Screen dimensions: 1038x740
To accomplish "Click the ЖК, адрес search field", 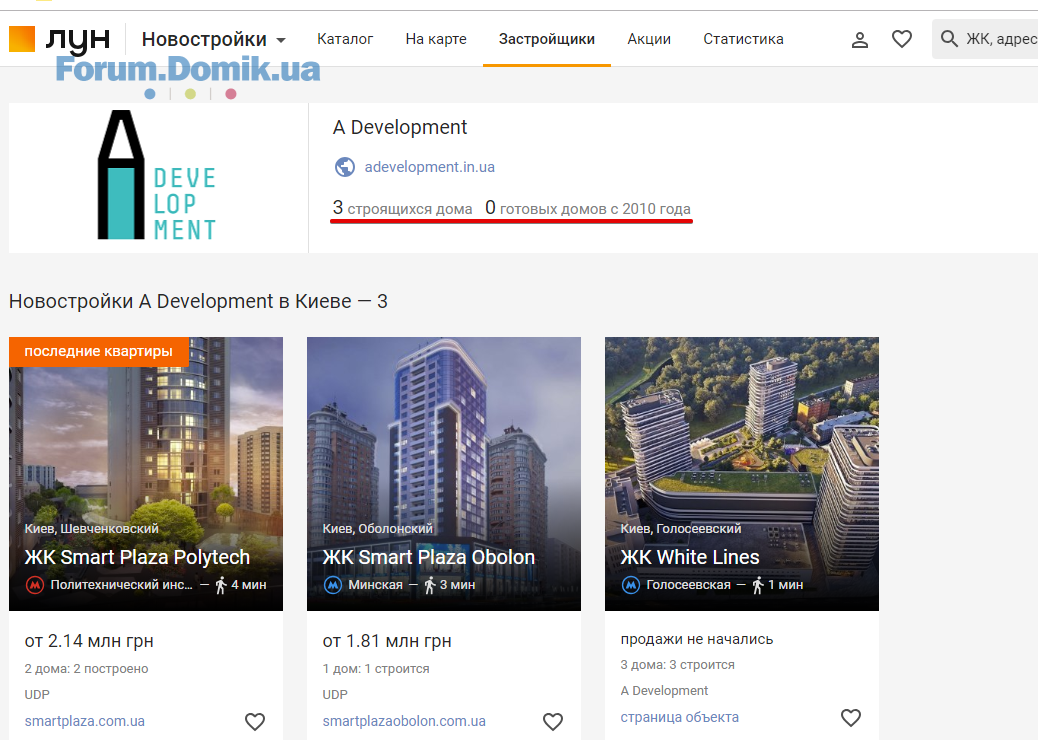I will click(985, 39).
